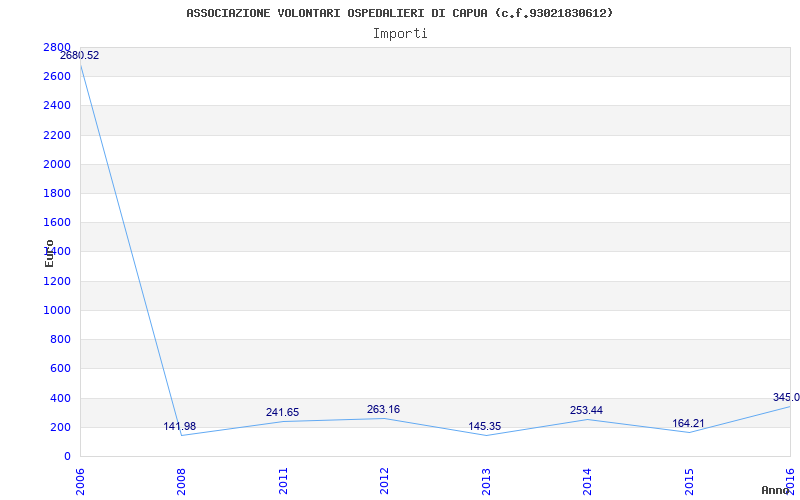Image resolution: width=800 pixels, height=500 pixels.
Task: Click the 600 y-axis tick label
Action: click(60, 368)
